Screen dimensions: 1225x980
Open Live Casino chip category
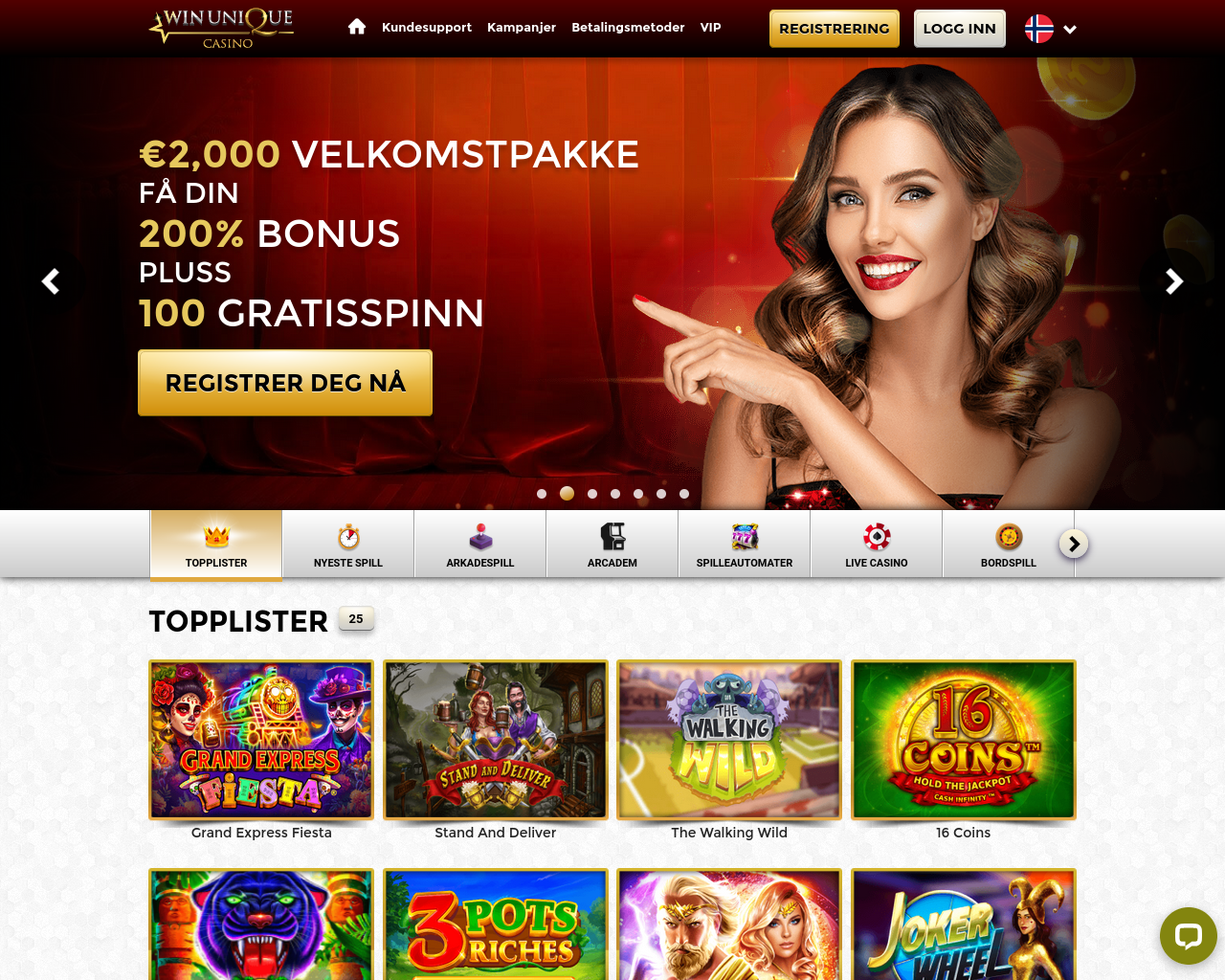tap(877, 545)
